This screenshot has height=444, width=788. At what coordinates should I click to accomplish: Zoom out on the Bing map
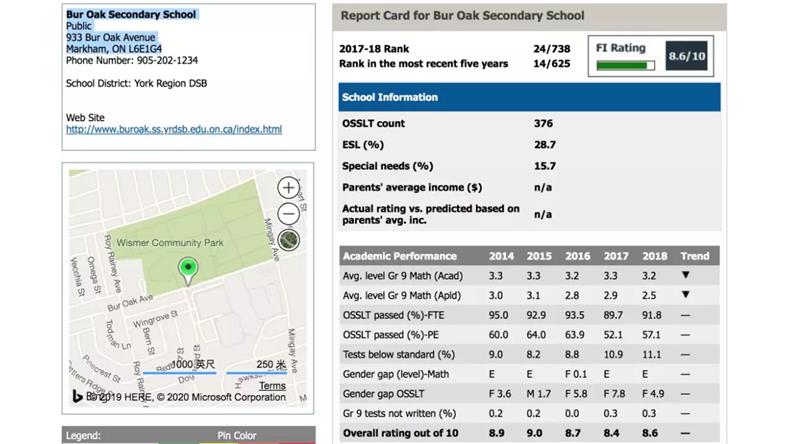289,213
